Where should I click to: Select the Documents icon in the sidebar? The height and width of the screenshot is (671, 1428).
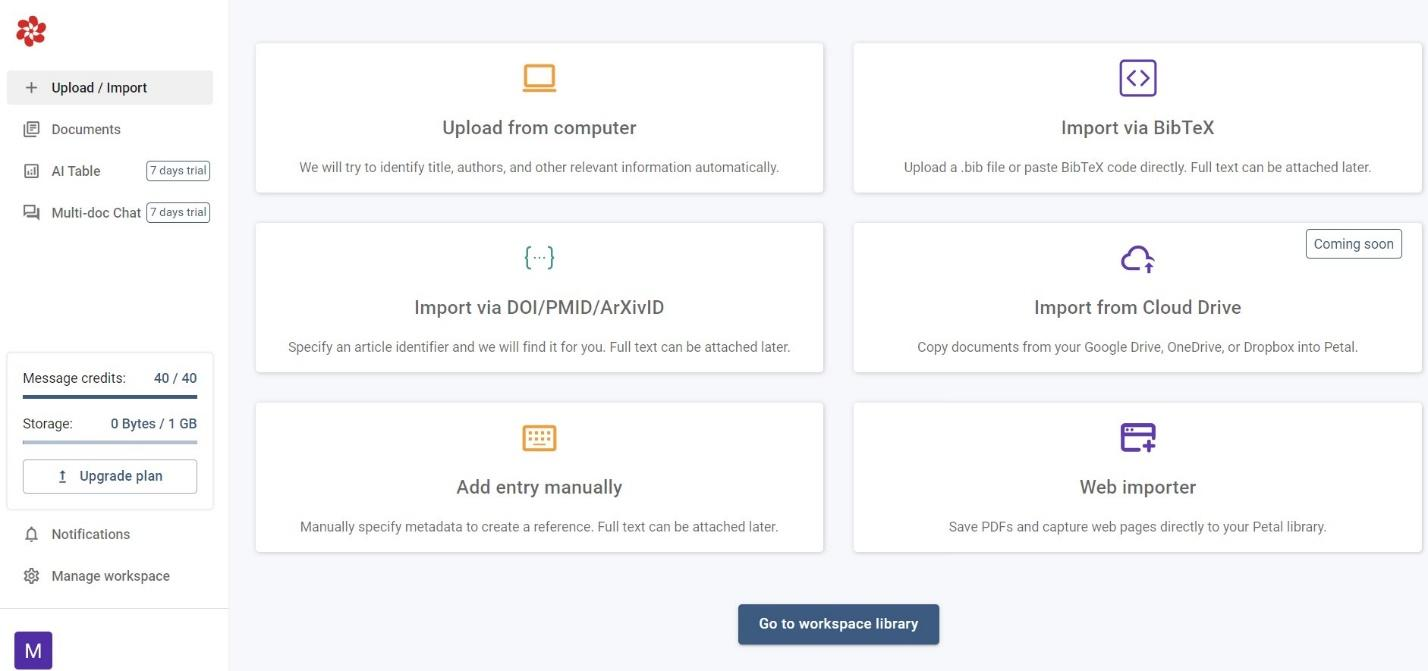(32, 129)
